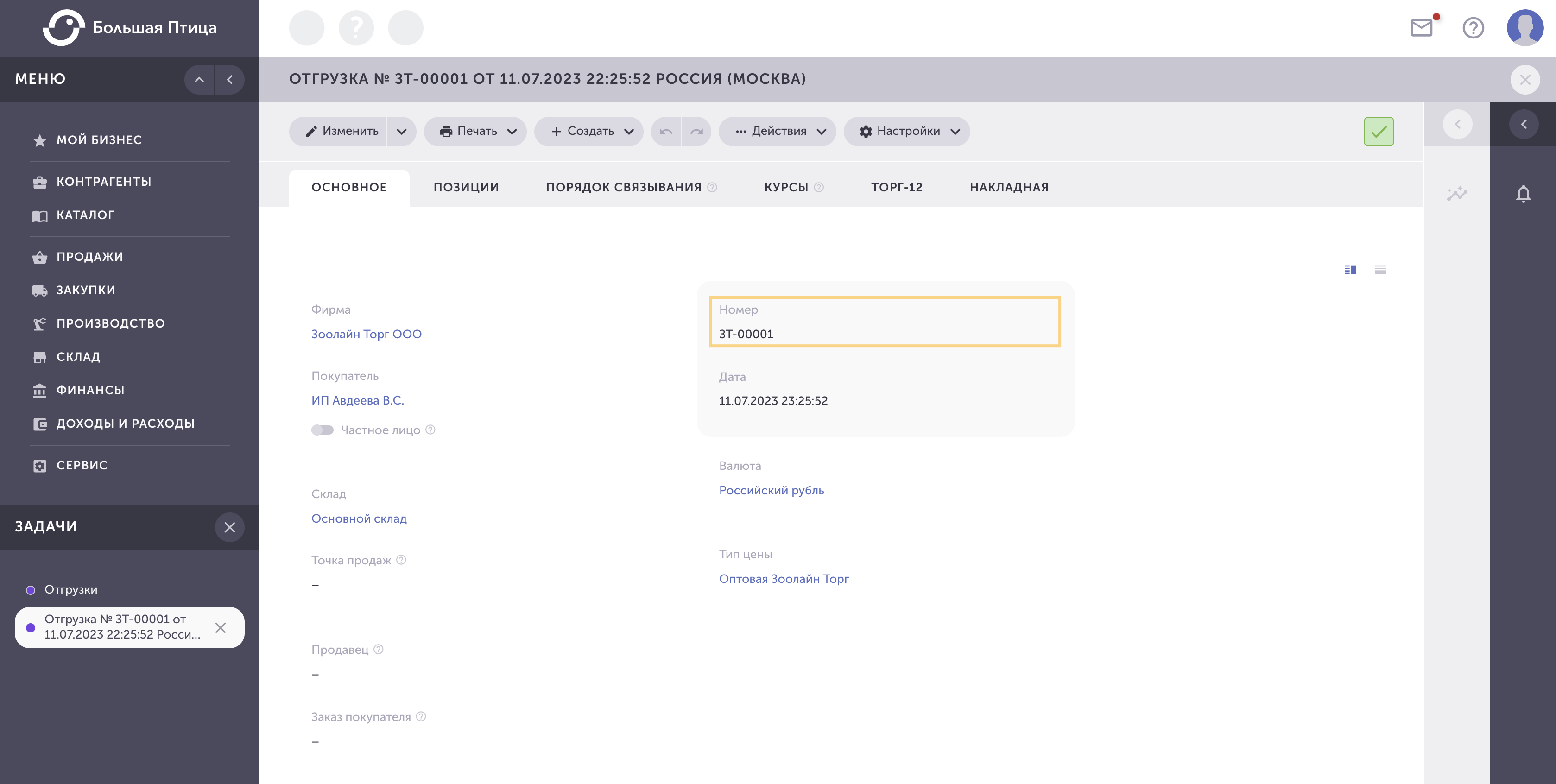Open the user profile avatar

pyautogui.click(x=1525, y=28)
